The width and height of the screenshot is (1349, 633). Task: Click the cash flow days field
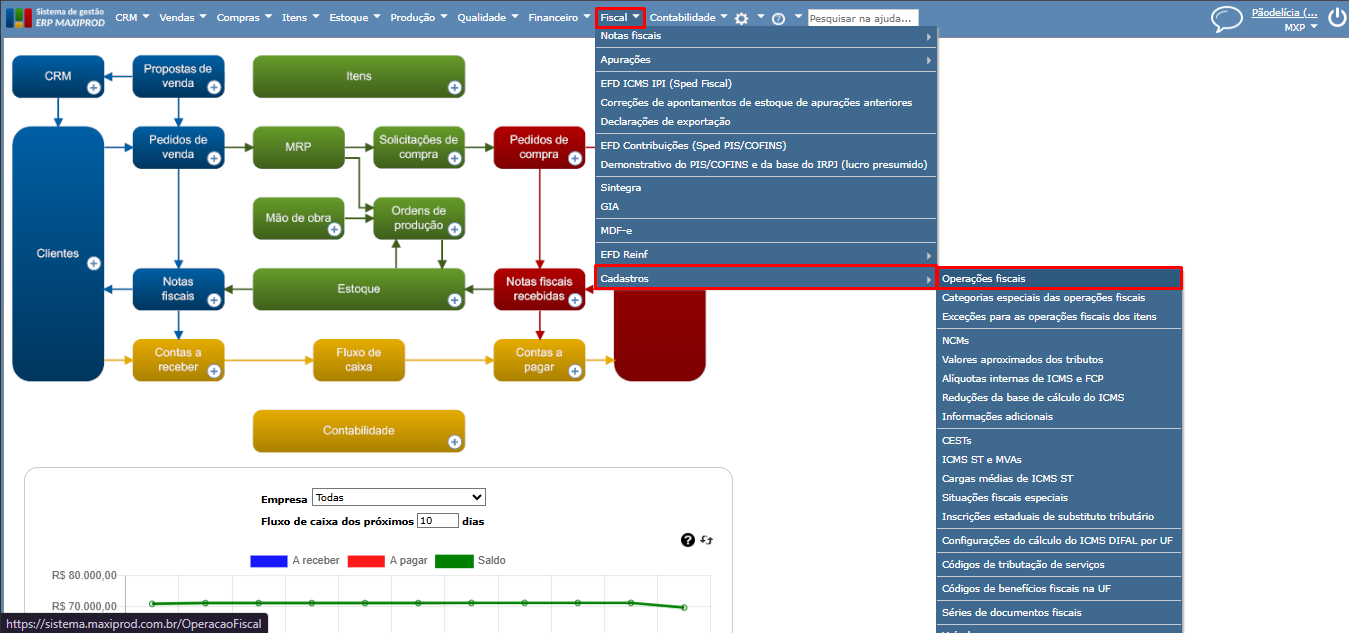click(x=438, y=521)
